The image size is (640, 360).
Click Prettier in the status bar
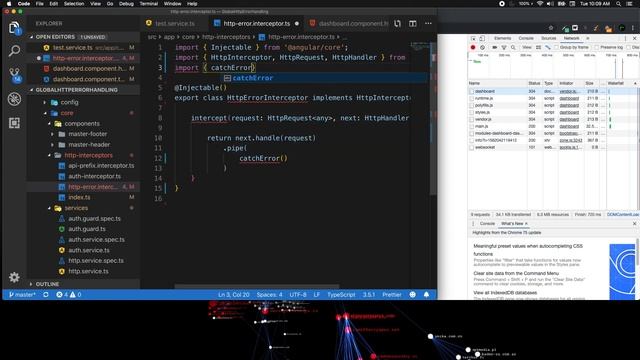pos(392,294)
